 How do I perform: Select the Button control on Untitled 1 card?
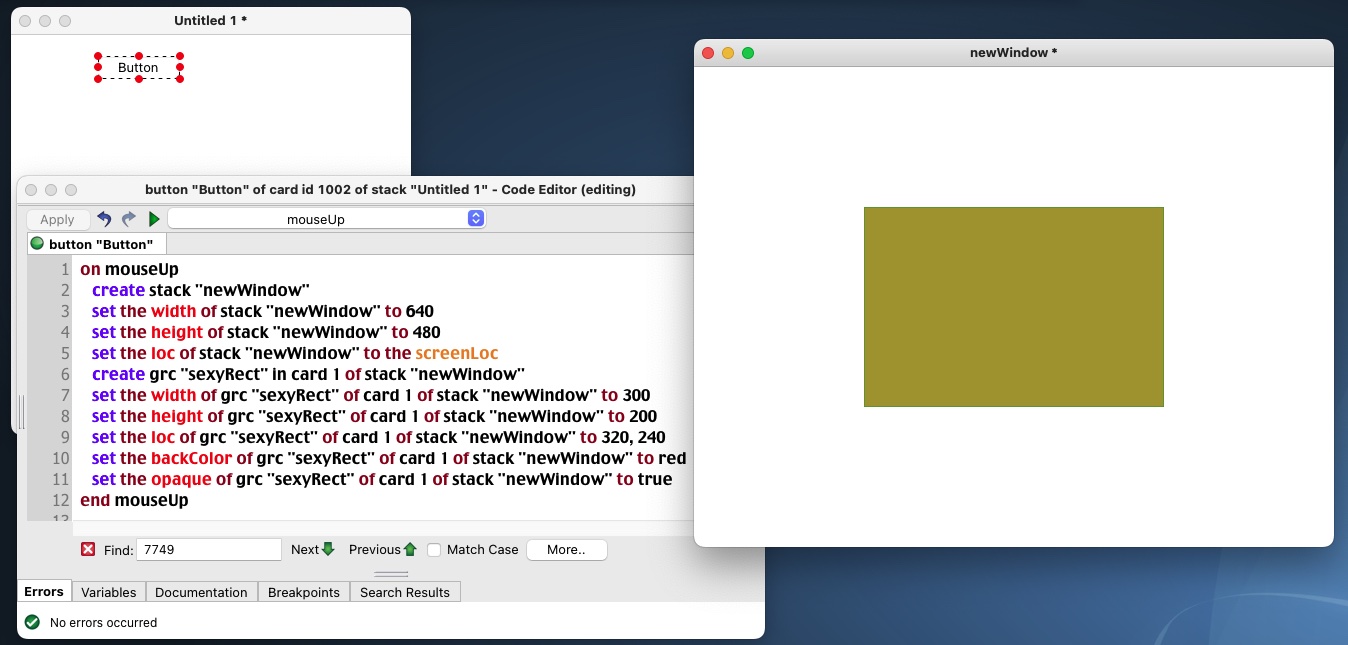[x=138, y=68]
